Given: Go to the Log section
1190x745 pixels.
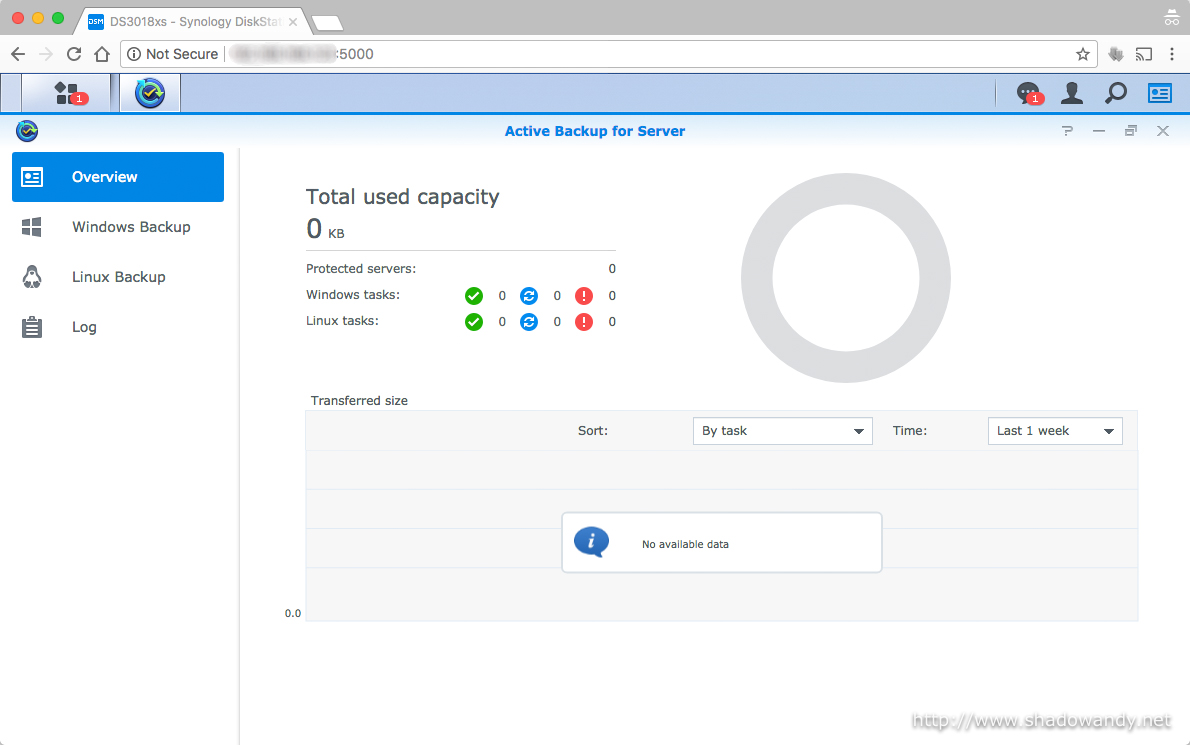Looking at the screenshot, I should tap(118, 327).
